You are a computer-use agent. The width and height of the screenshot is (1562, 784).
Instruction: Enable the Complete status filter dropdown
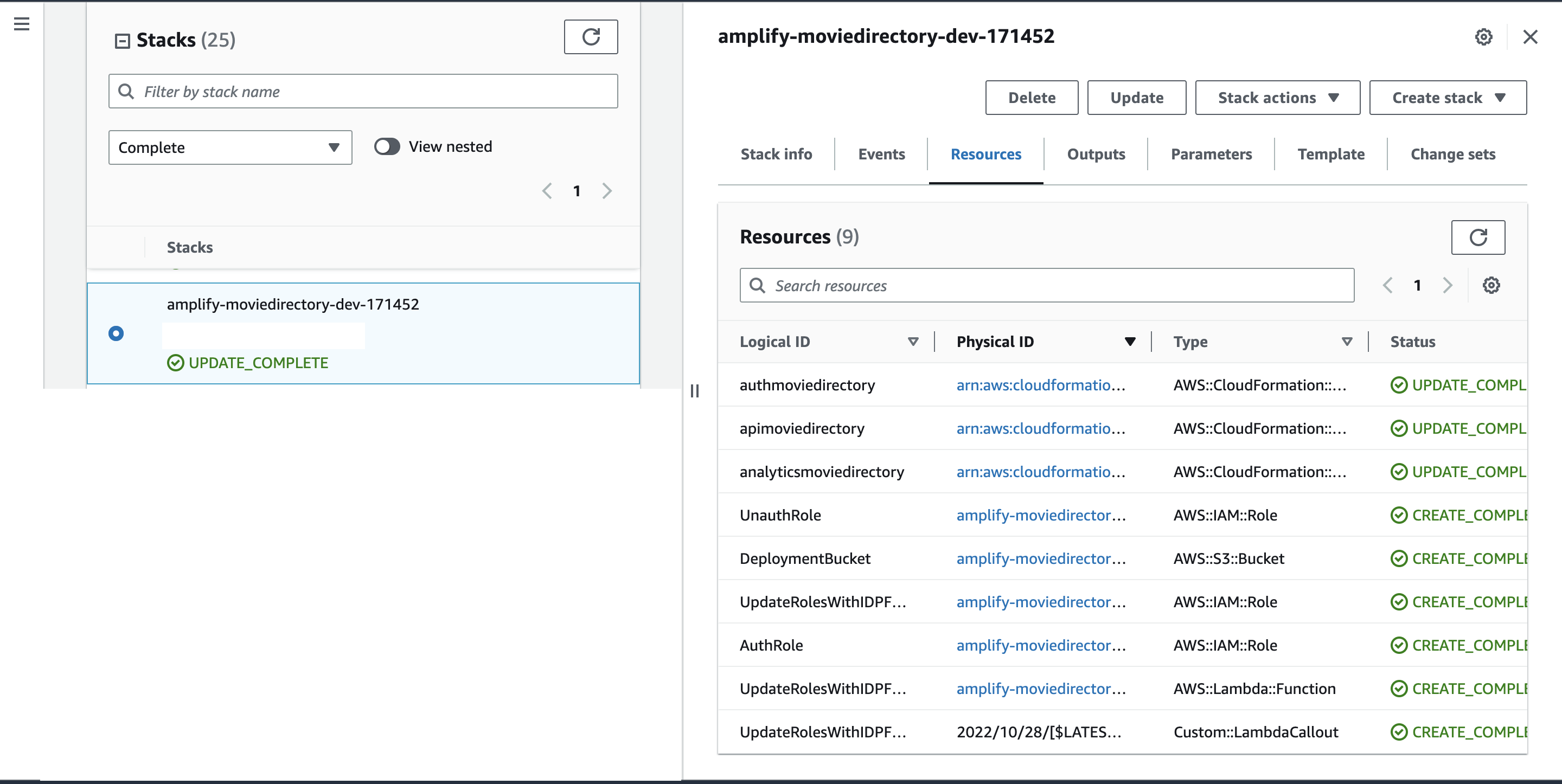pos(228,147)
